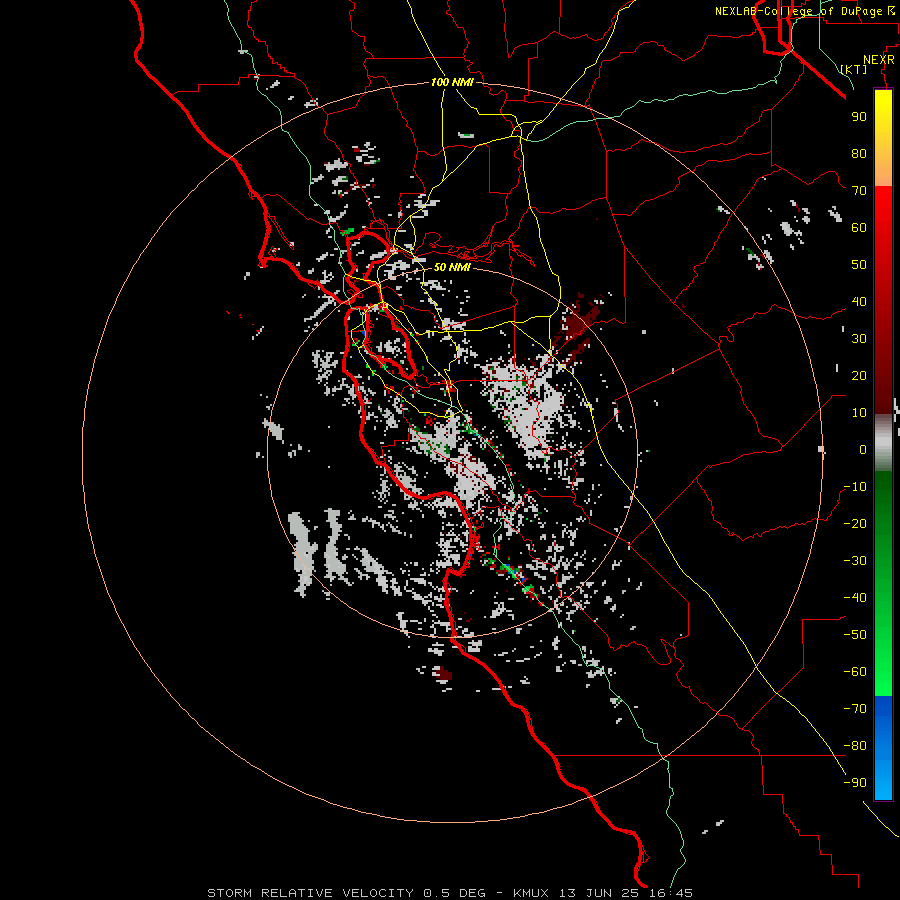Image resolution: width=900 pixels, height=900 pixels.
Task: Click the "STORM RELATIVE VELOCITY 0.5 DEG" caption
Action: pyautogui.click(x=346, y=893)
